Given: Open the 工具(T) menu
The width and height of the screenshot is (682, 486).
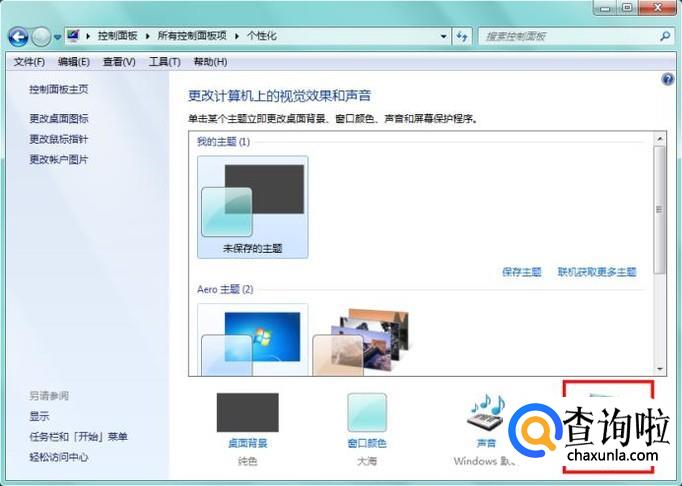Looking at the screenshot, I should click(x=164, y=62).
